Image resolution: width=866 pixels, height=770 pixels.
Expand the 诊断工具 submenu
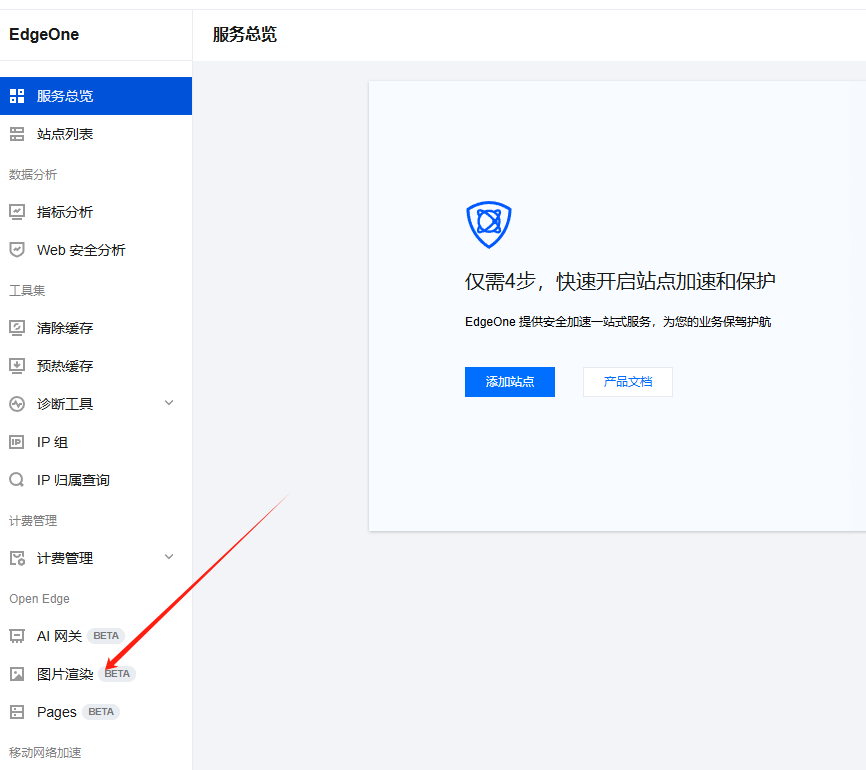point(170,403)
